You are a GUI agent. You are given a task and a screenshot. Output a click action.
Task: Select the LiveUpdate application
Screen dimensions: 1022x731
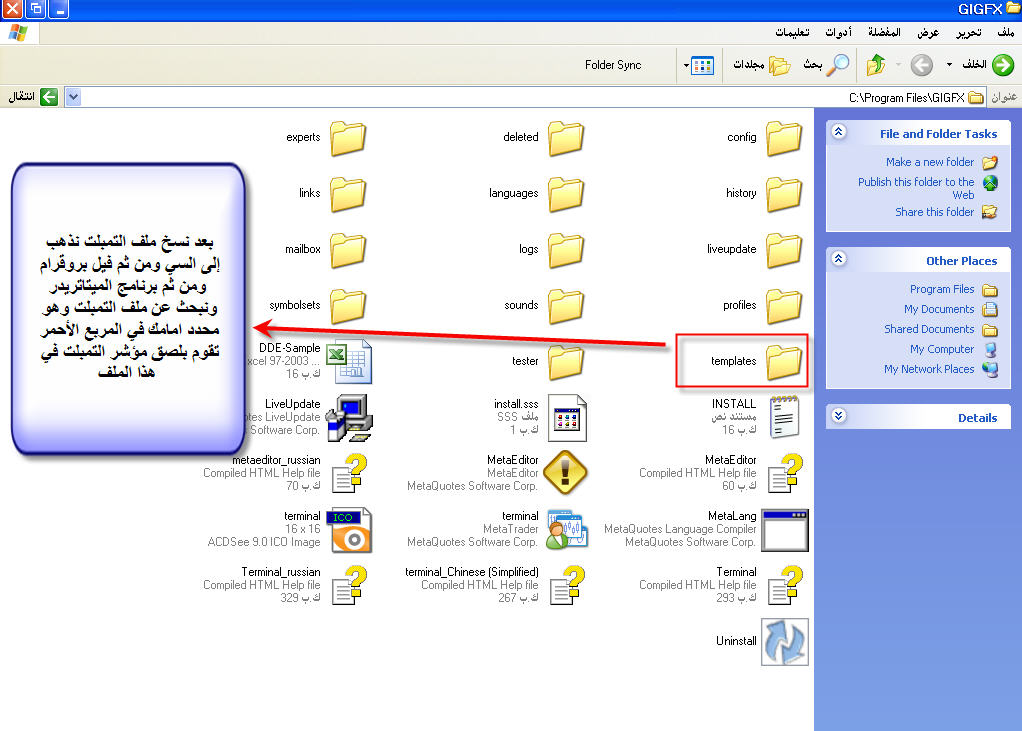click(349, 417)
